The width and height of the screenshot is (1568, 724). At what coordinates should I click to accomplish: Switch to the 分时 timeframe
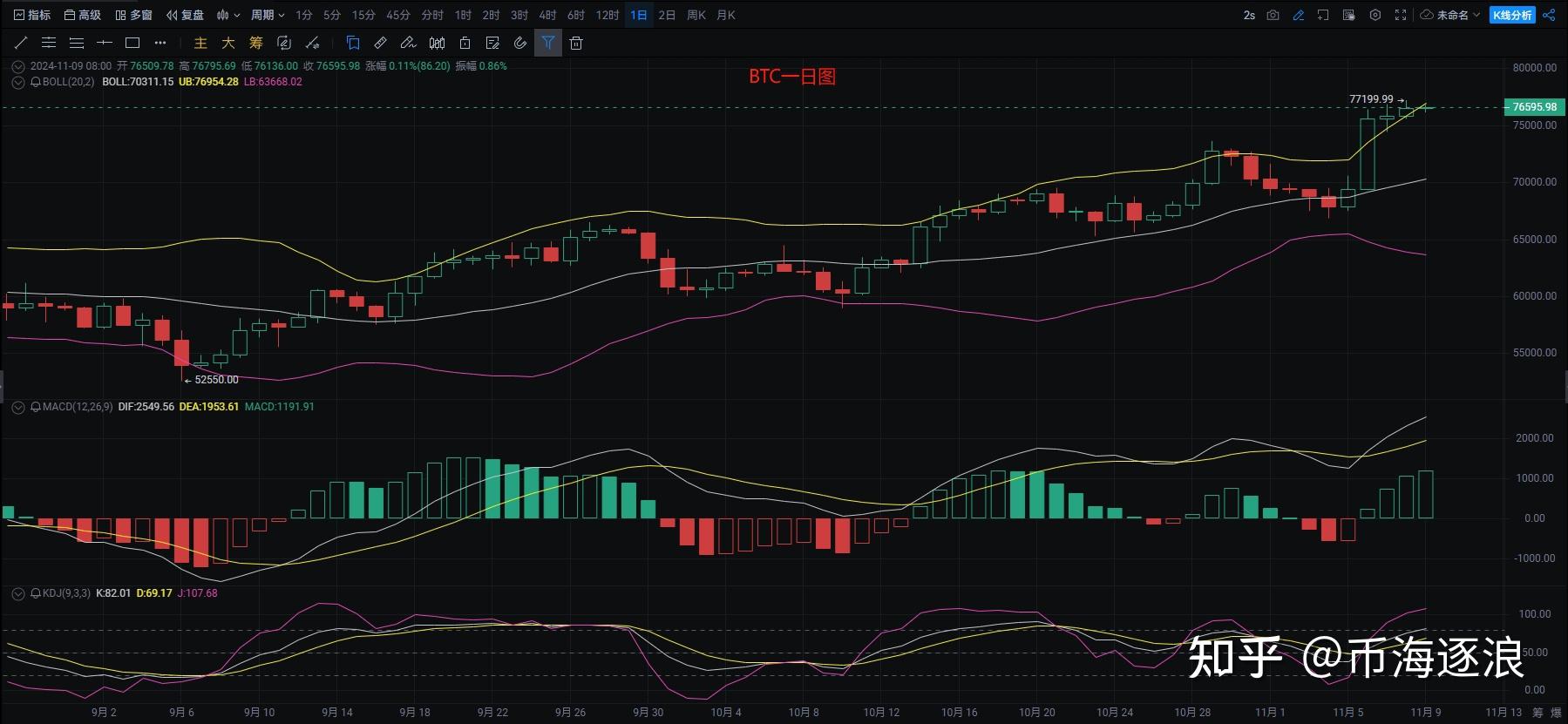pyautogui.click(x=432, y=15)
